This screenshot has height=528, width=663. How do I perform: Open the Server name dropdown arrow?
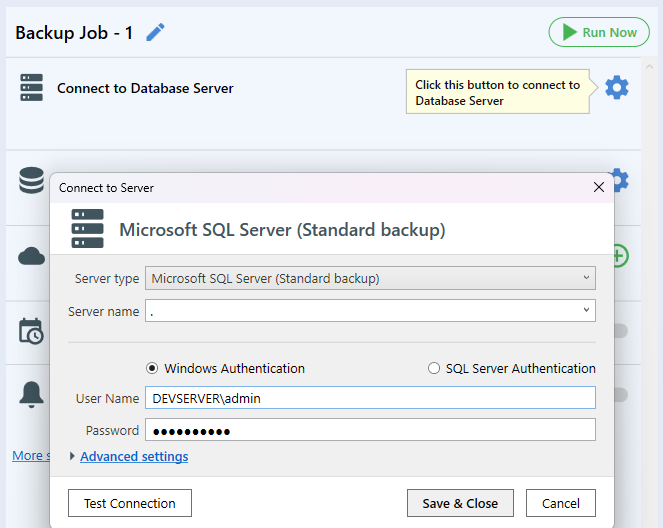coord(586,310)
